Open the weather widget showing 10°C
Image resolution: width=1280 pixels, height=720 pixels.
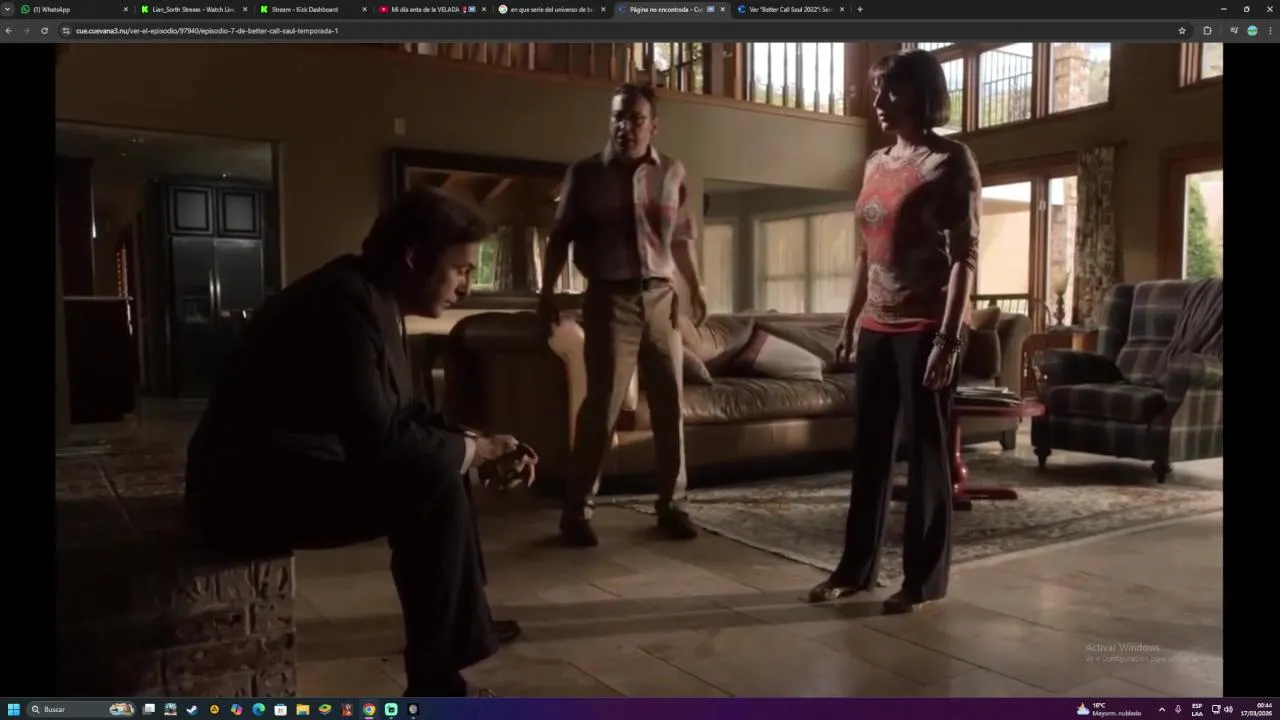tap(1109, 709)
